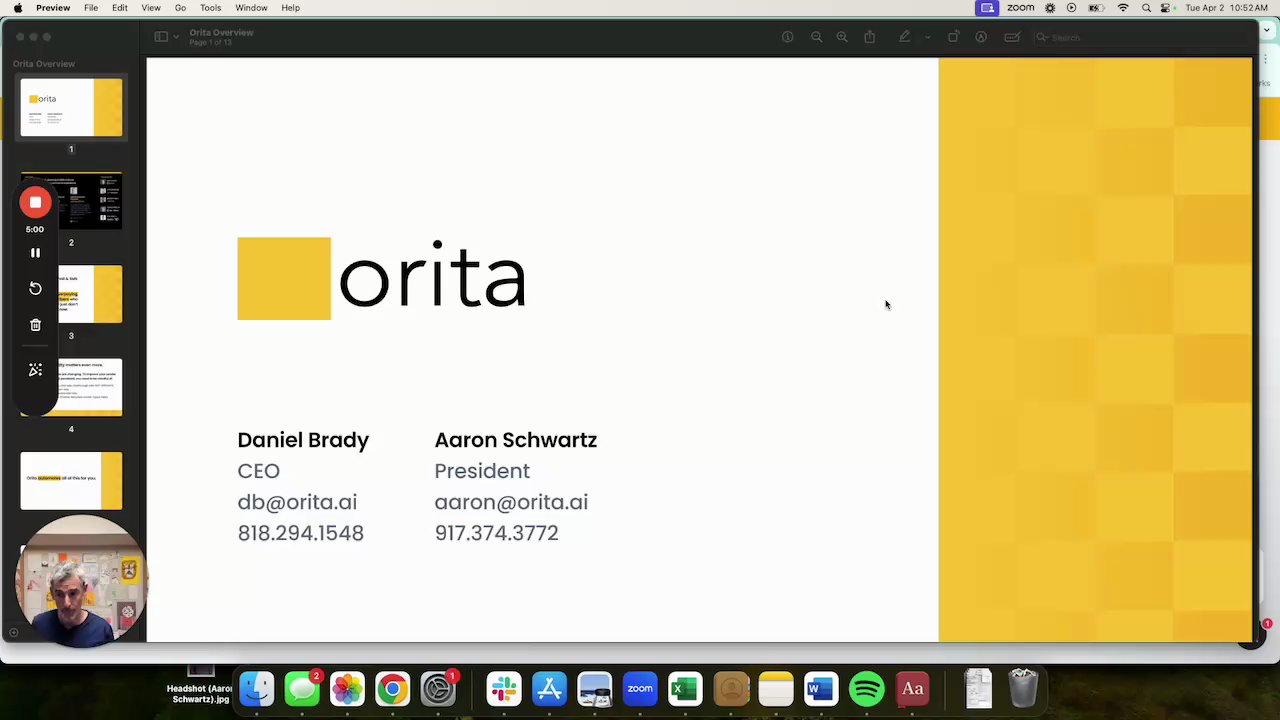Open System Settings from the Dock
Screen dimensions: 1280x720
tap(438, 689)
